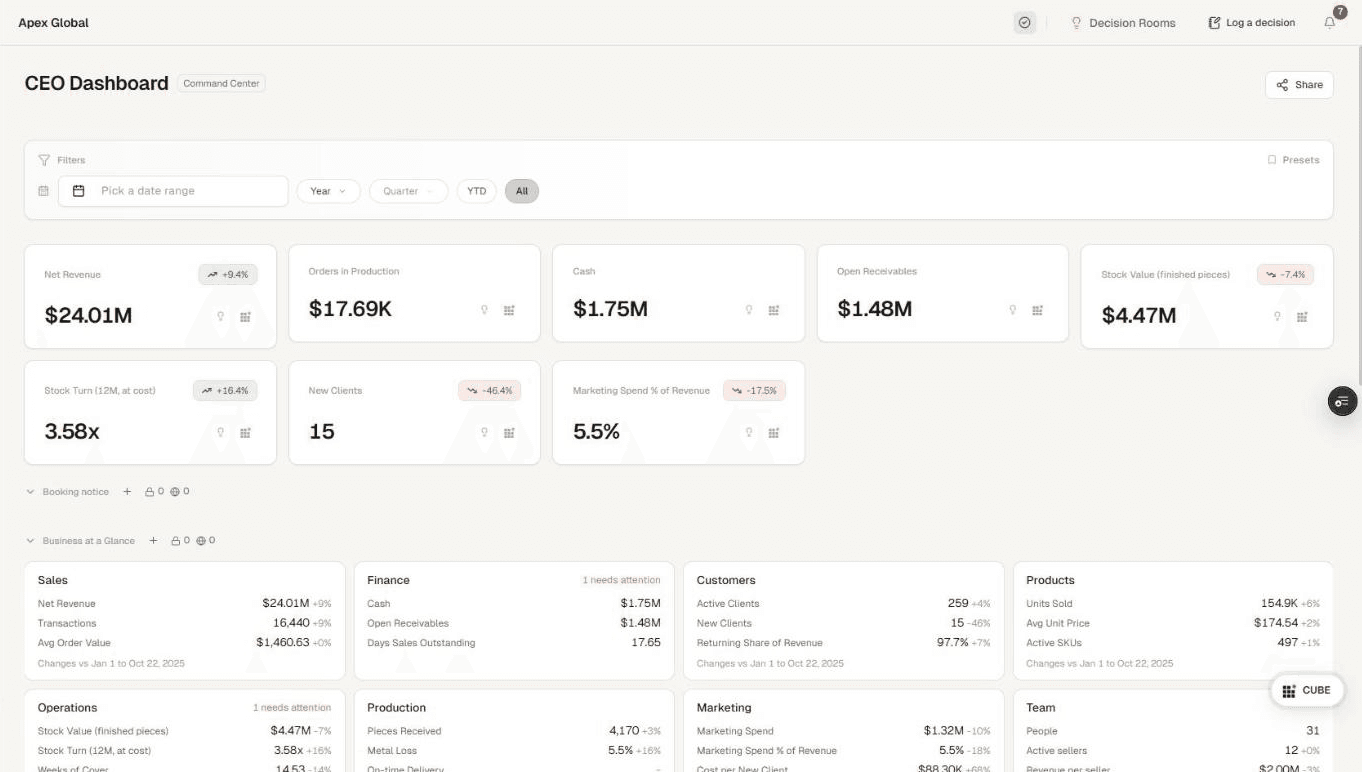Click lightbulb icon on Open Receivables card
Image resolution: width=1362 pixels, height=772 pixels.
1013,310
